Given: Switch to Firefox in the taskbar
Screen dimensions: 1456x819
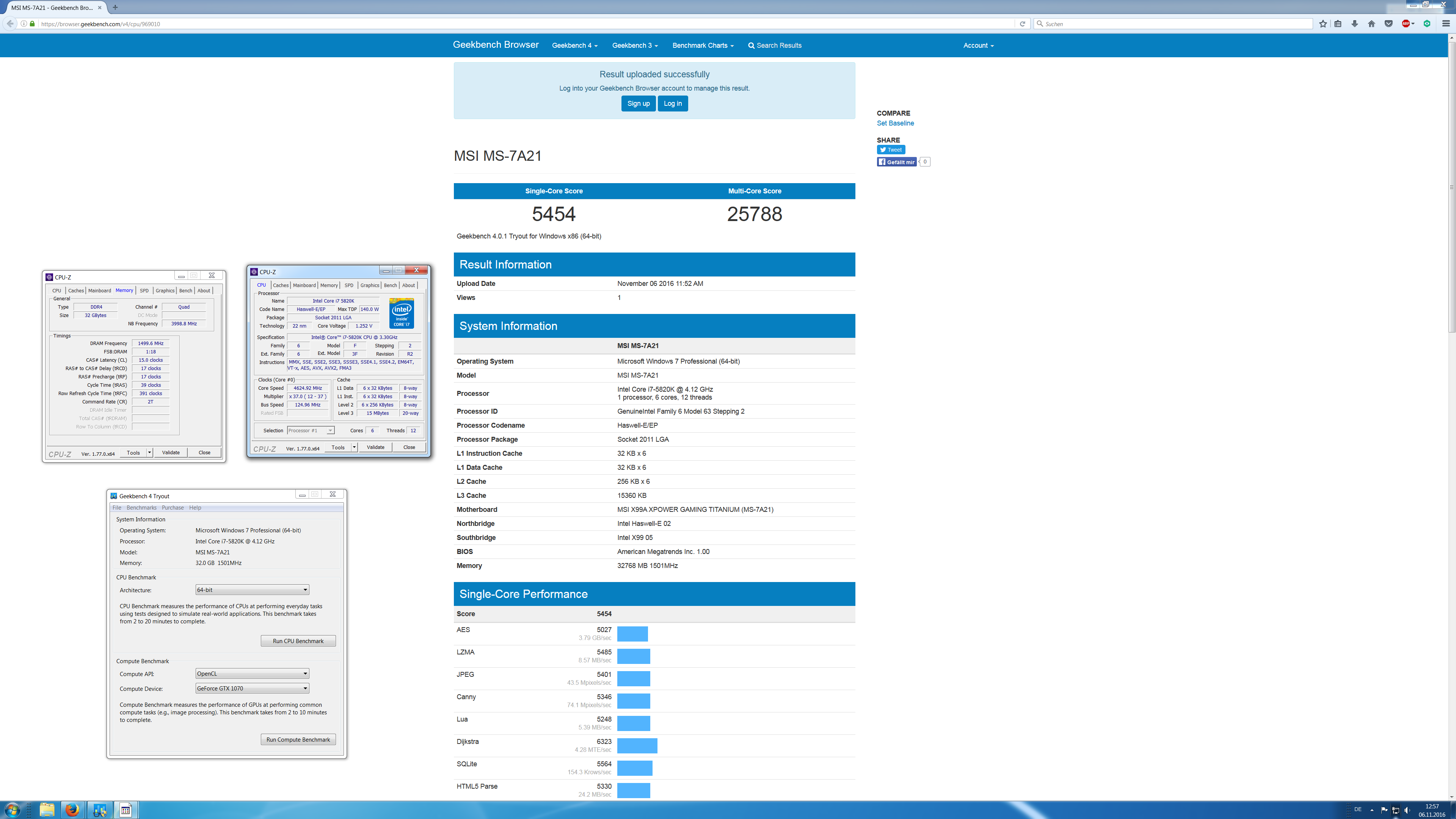Looking at the screenshot, I should (x=72, y=810).
